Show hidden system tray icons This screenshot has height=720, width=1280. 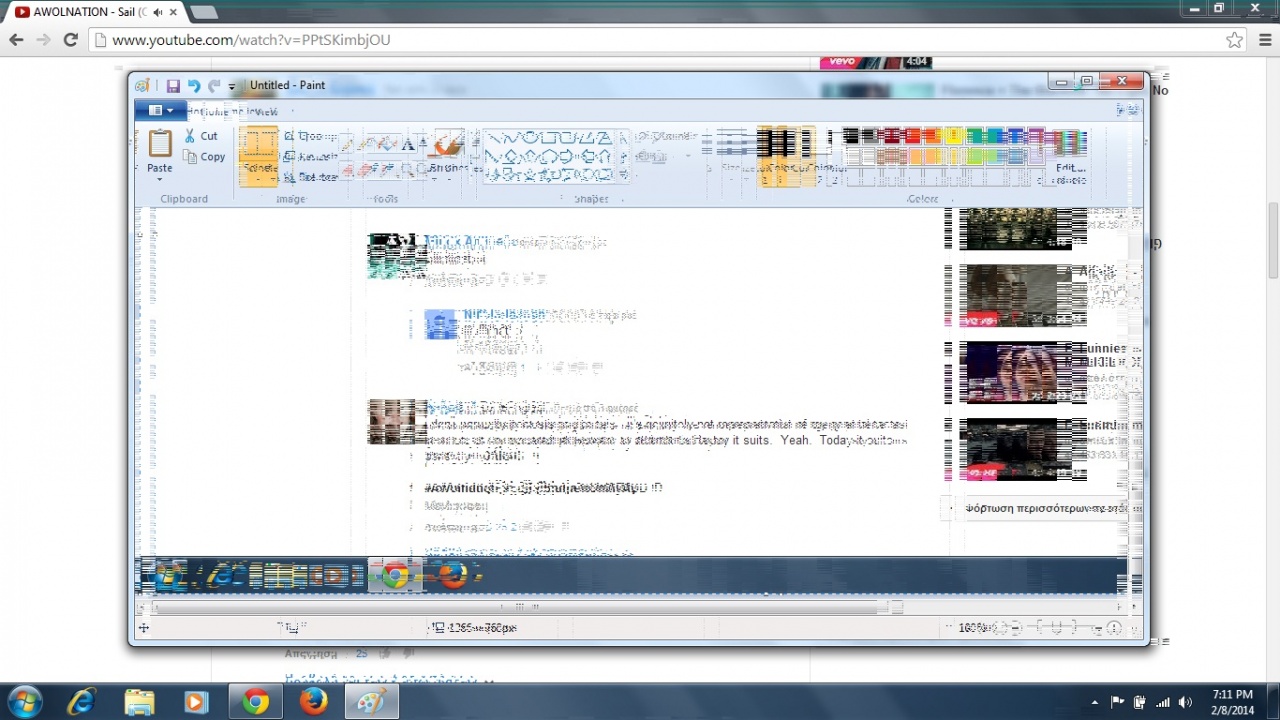pos(1095,702)
